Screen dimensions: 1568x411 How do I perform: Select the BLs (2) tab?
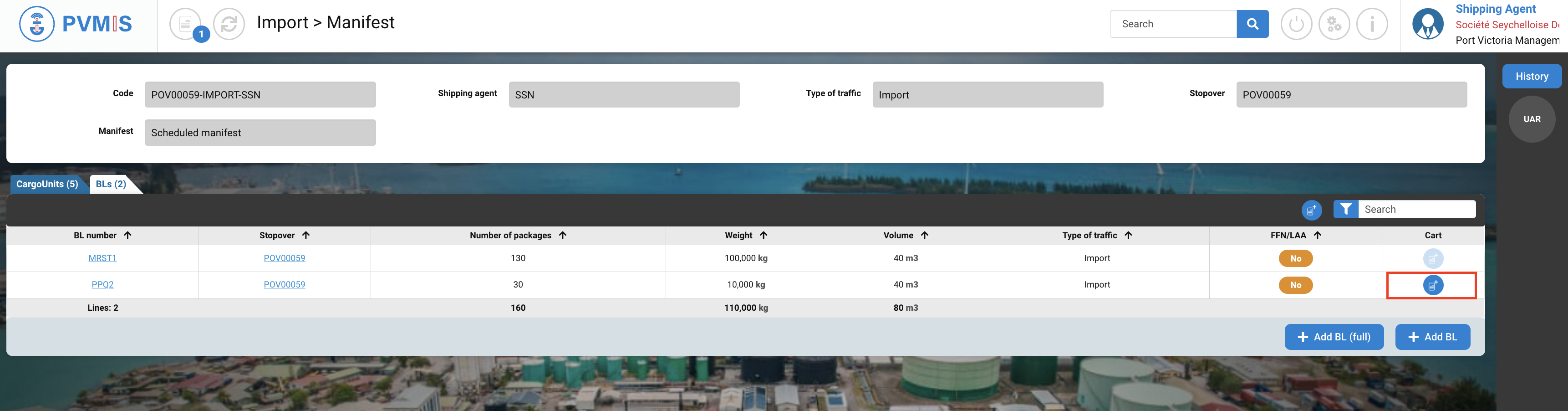click(111, 185)
